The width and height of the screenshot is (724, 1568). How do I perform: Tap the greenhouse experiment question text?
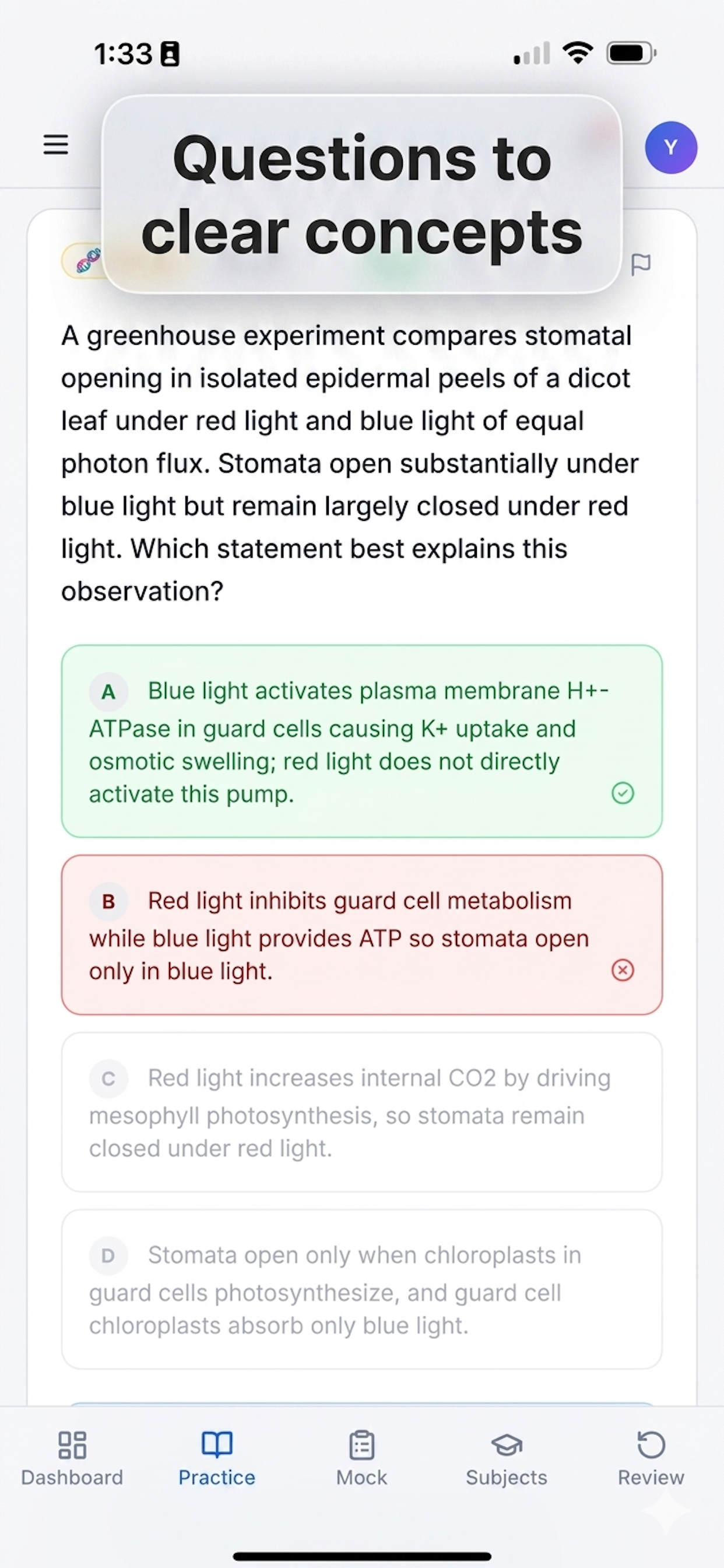(x=350, y=463)
